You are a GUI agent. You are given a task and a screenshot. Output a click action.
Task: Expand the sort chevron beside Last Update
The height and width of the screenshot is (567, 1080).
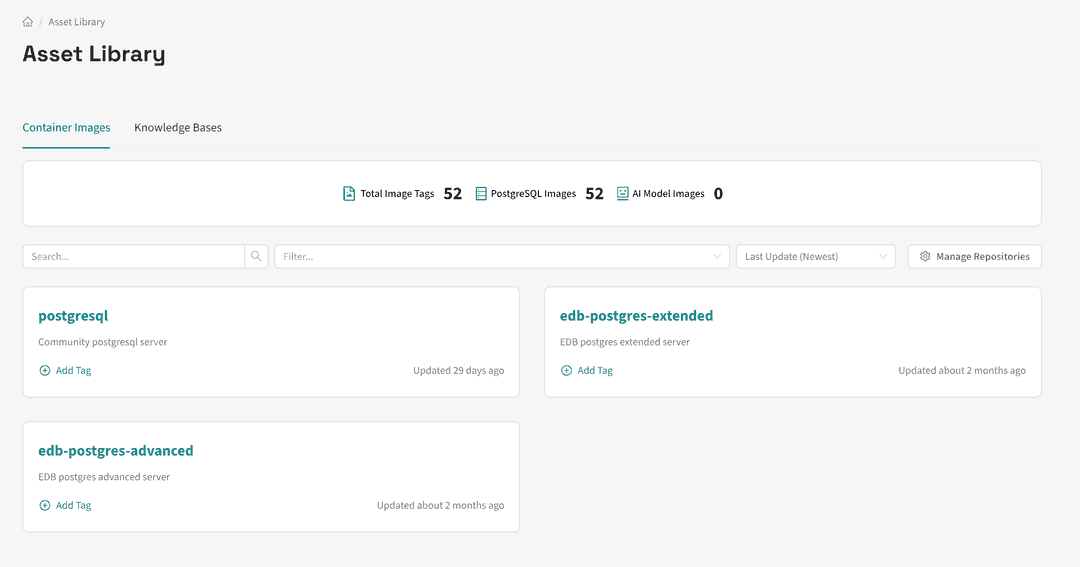(x=883, y=256)
